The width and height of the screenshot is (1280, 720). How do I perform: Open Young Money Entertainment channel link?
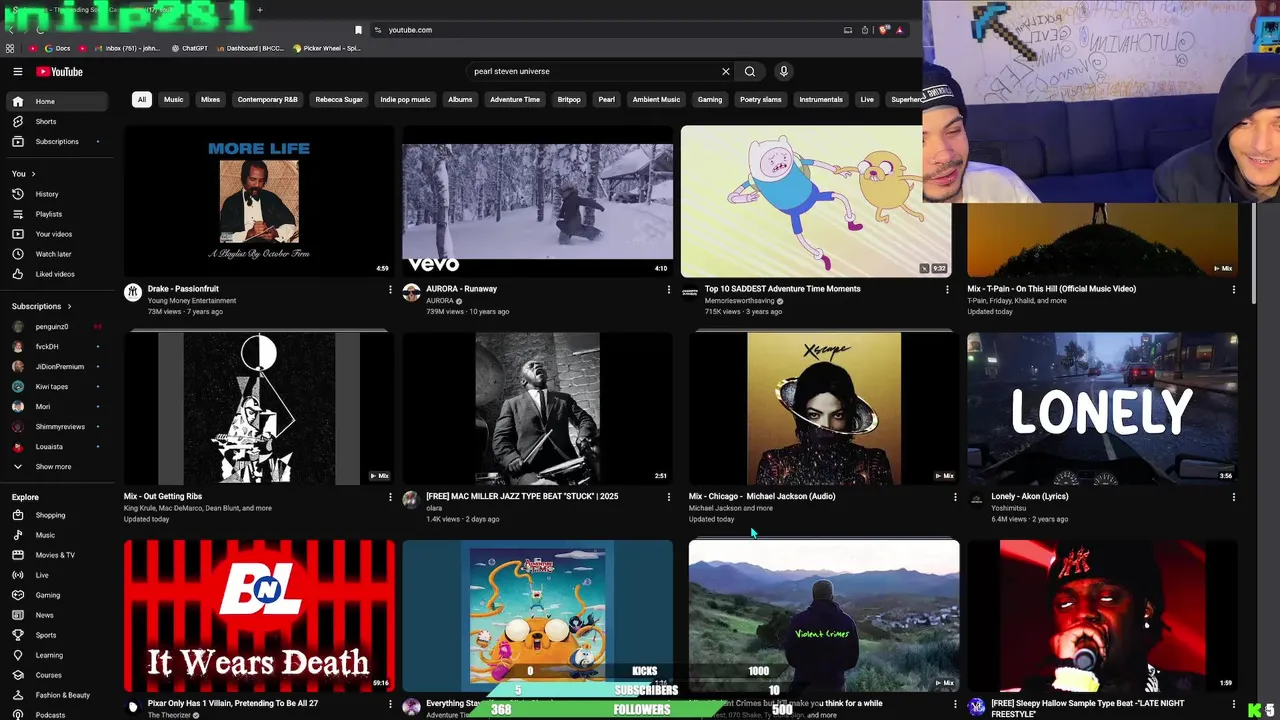(x=192, y=301)
